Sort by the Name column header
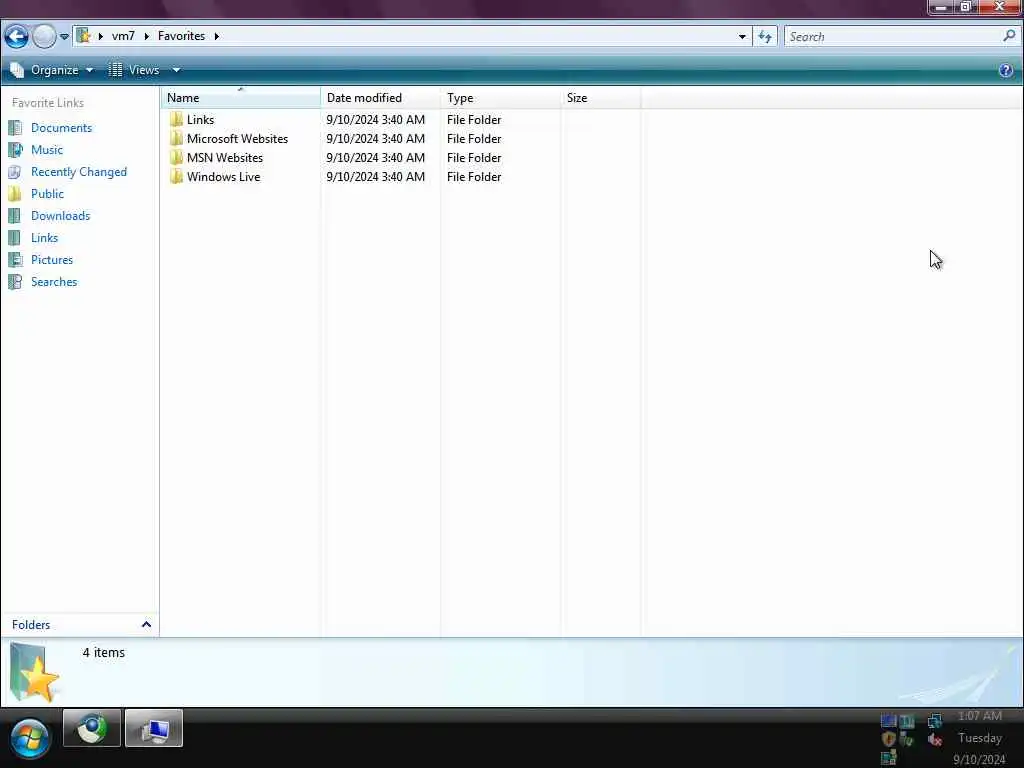1024x768 pixels. 240,98
